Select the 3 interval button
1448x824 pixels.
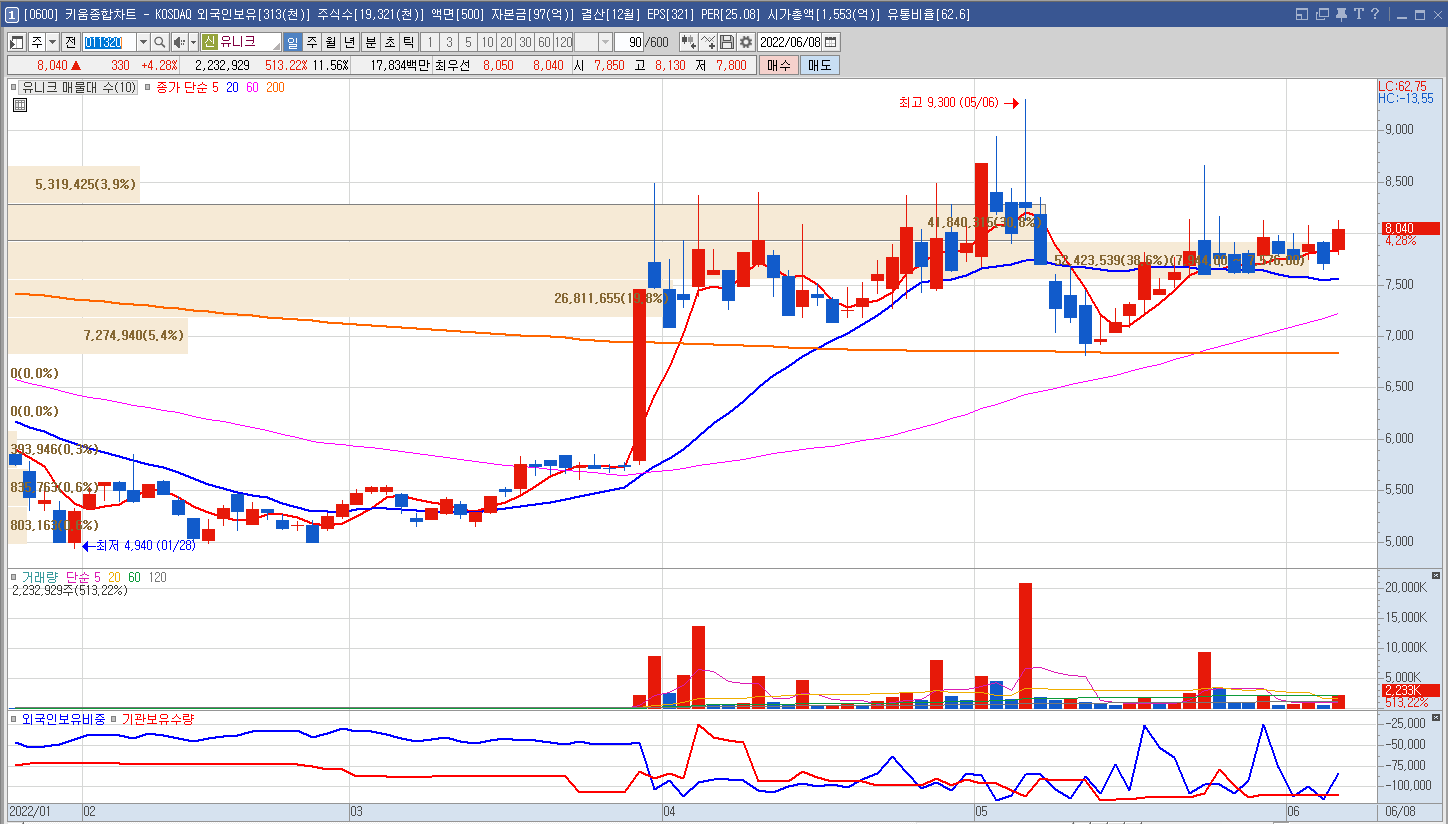449,42
